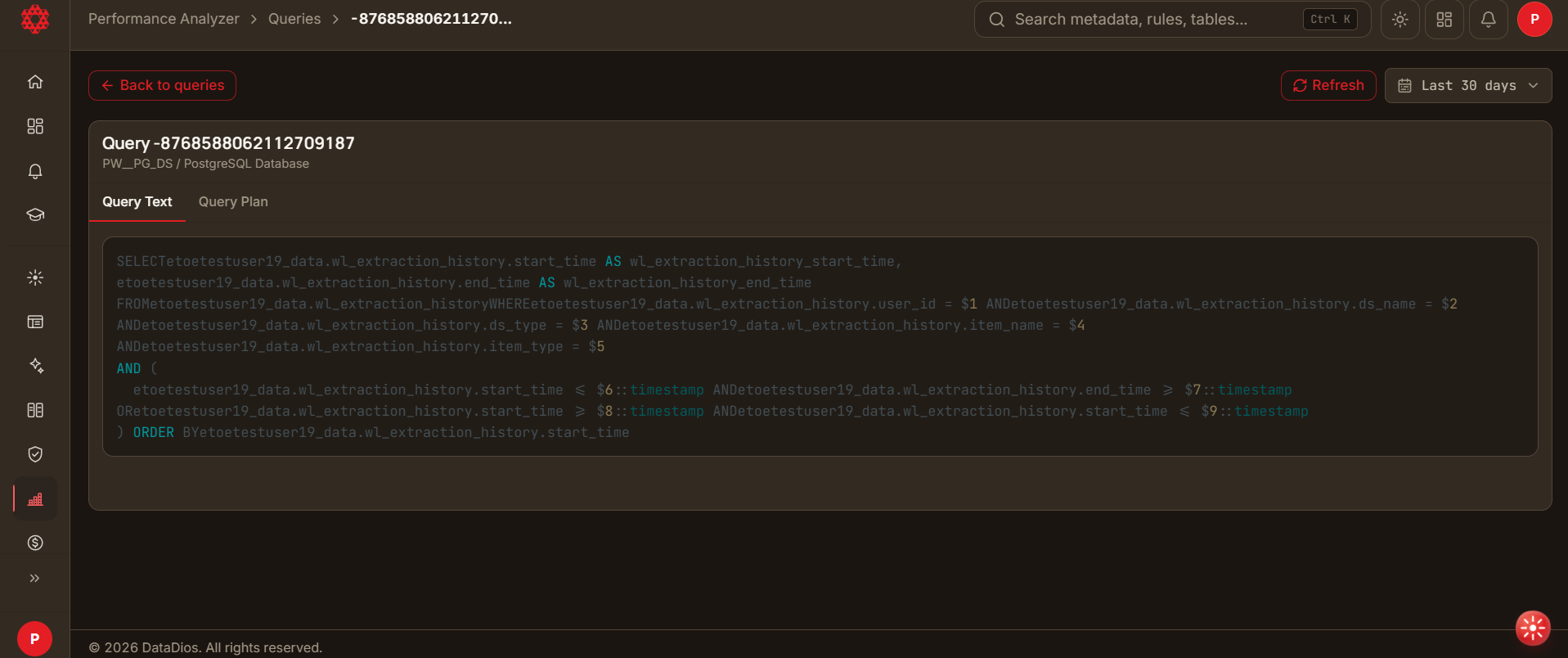Click the truncated query ID breadcrumb

coord(431,19)
